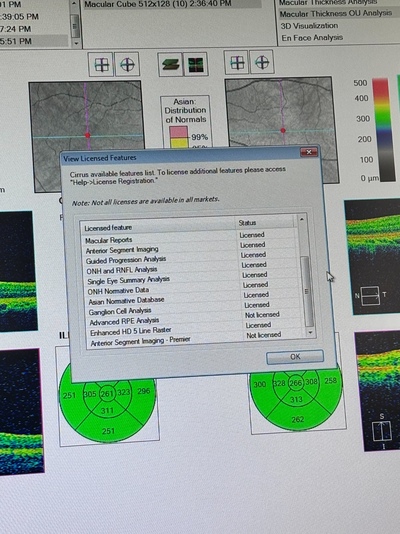Select Enhanced HD 5 Line Raster row

click(x=196, y=328)
